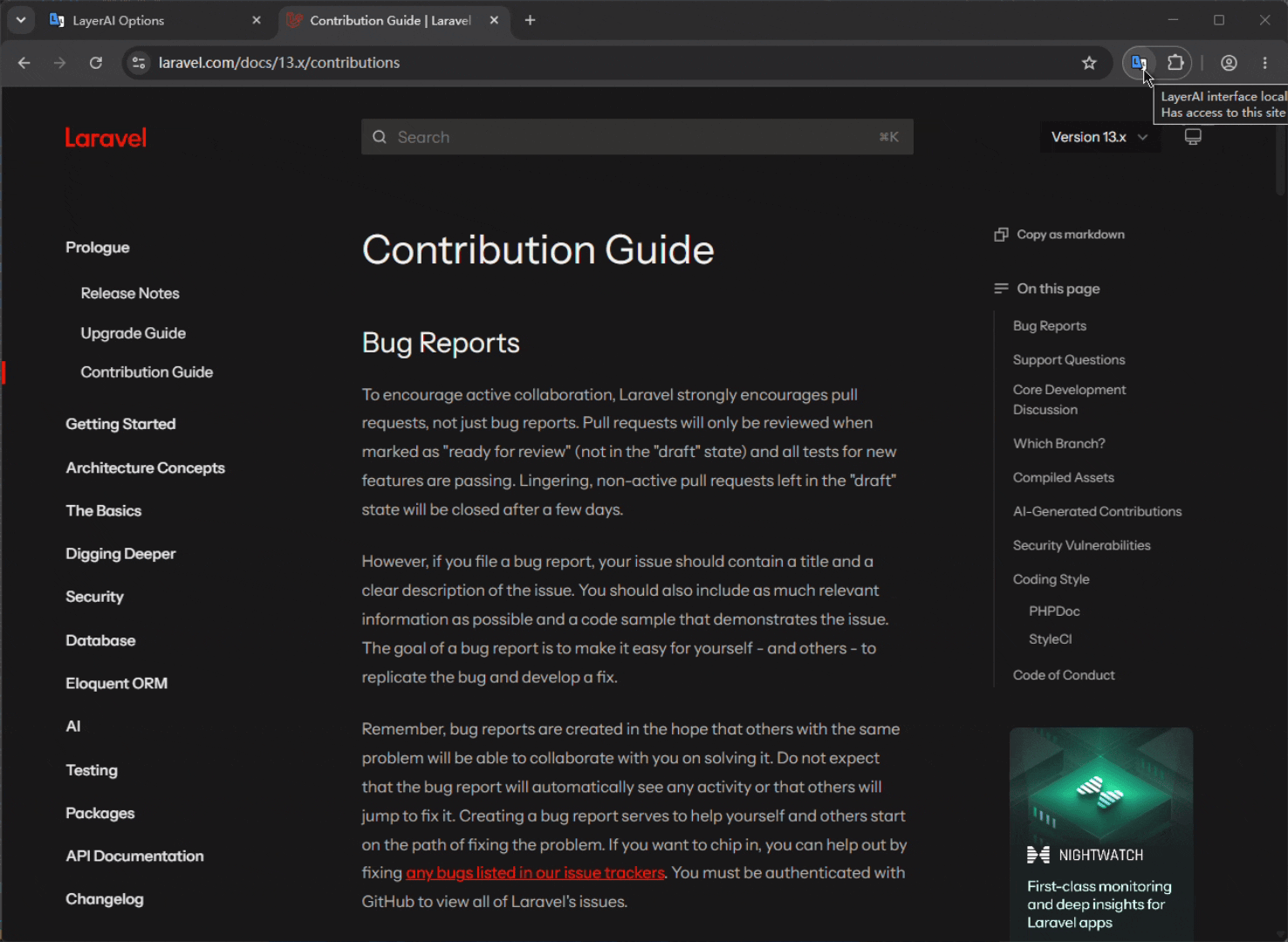View site information icon in address bar

(138, 63)
